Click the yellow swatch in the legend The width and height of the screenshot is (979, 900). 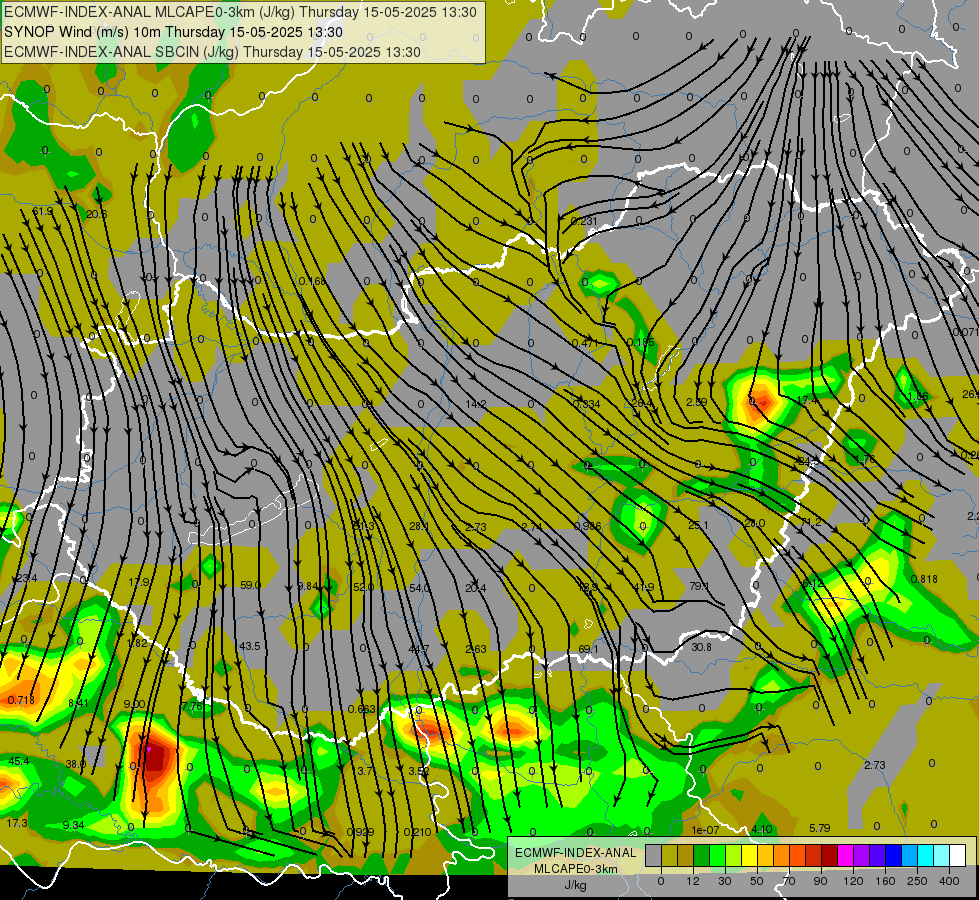pyautogui.click(x=749, y=855)
